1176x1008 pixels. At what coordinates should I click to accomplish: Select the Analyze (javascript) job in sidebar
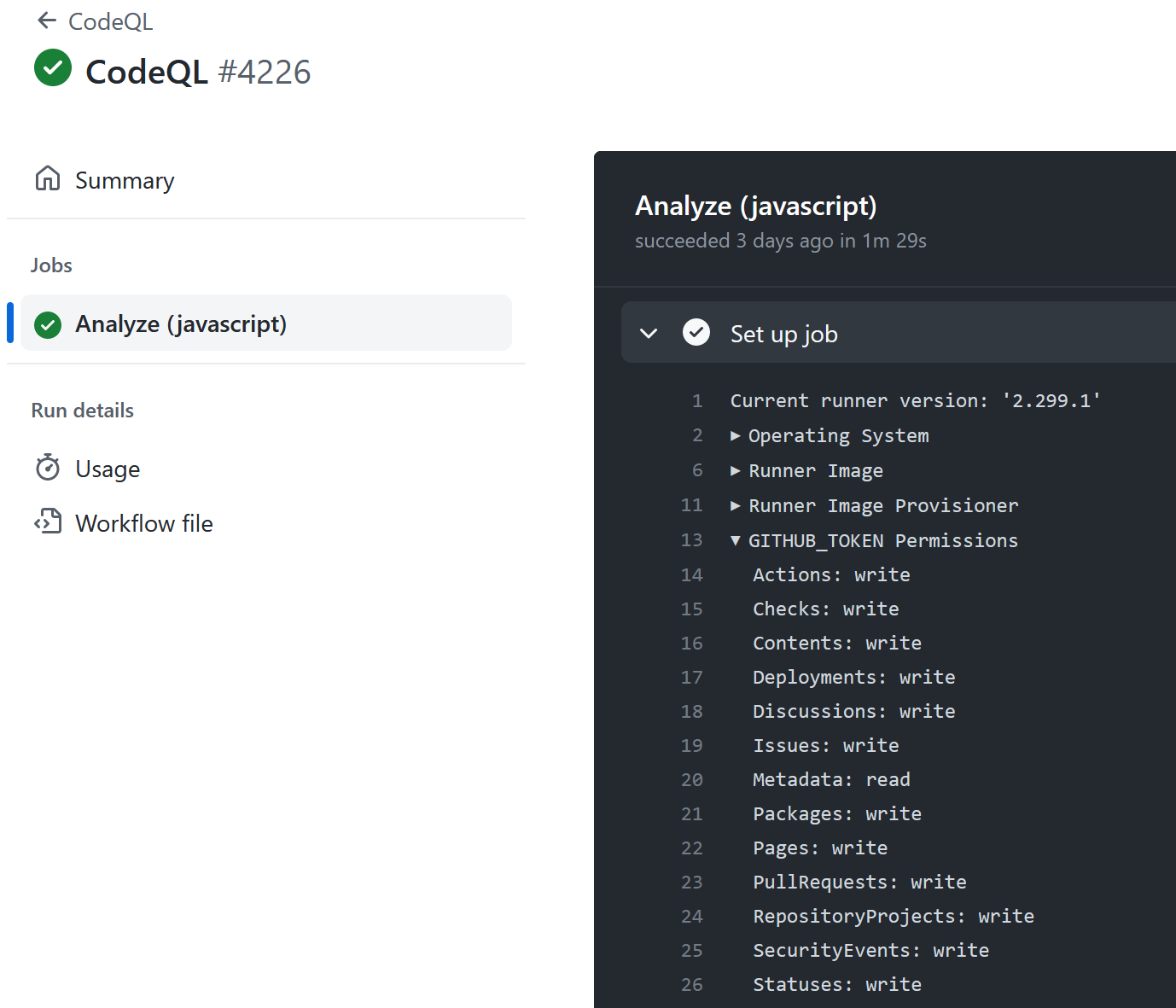pos(266,323)
